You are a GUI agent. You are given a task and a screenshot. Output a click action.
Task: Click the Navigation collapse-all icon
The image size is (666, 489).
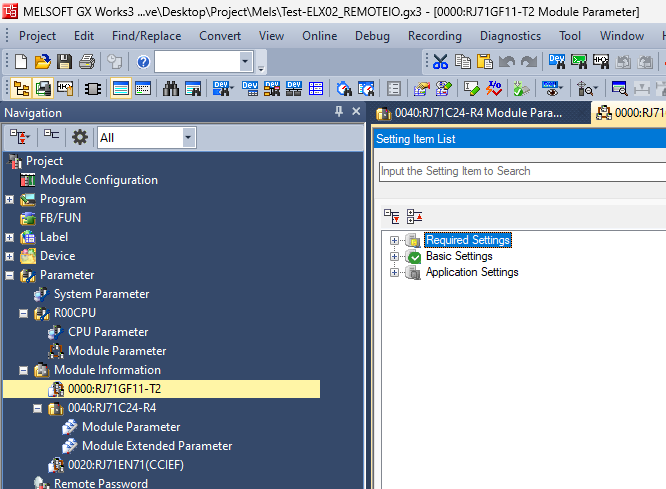(x=51, y=134)
